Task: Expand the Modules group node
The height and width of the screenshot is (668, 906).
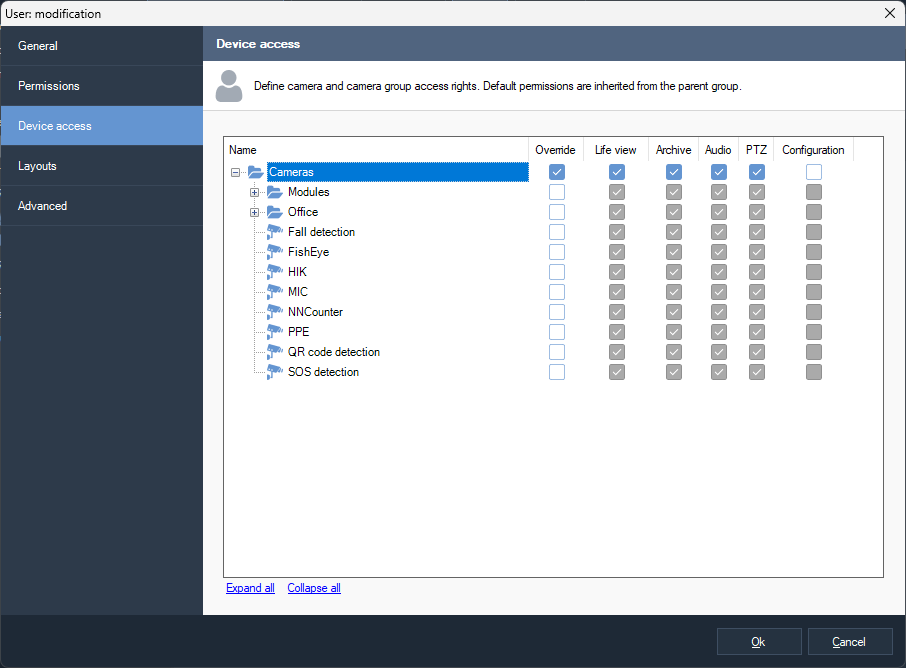Action: [254, 192]
